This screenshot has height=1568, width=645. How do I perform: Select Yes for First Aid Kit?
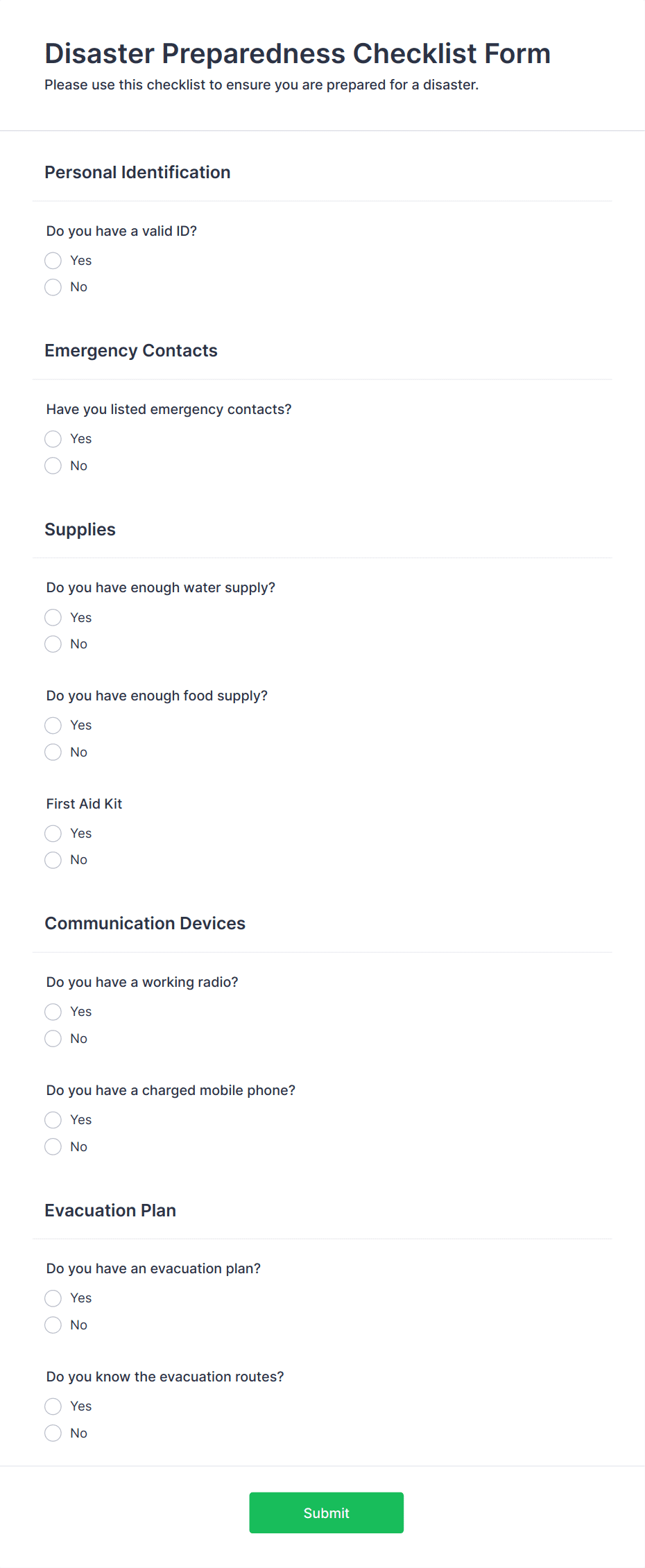click(53, 834)
